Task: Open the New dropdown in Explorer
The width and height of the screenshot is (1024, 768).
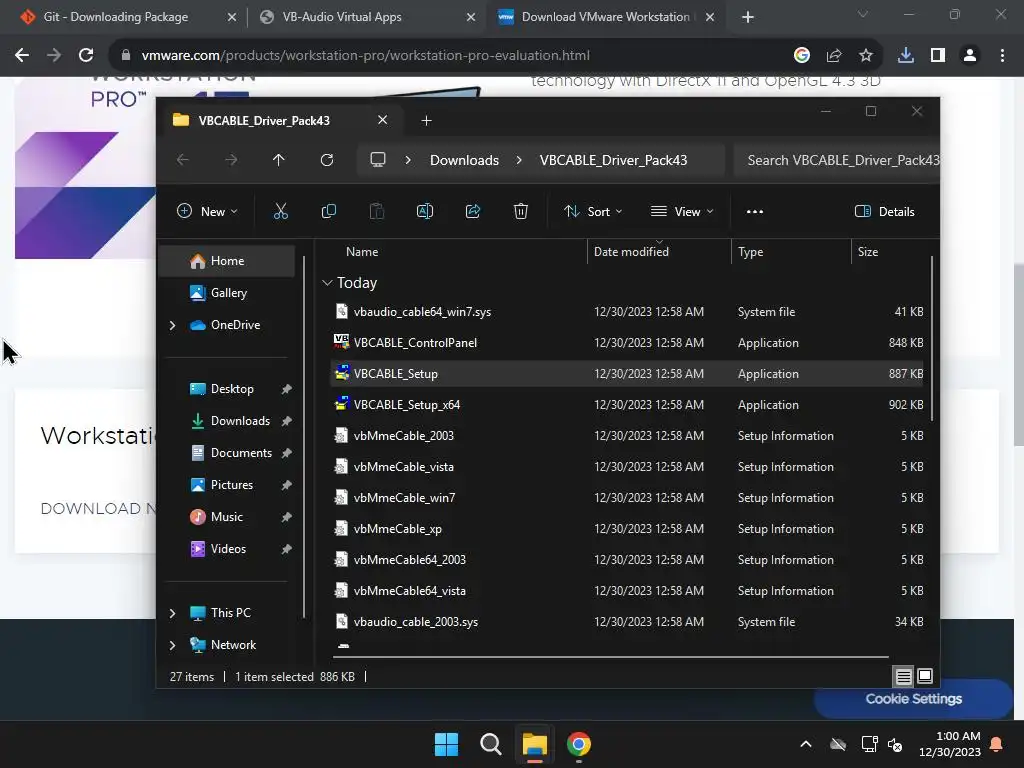Action: (x=207, y=212)
